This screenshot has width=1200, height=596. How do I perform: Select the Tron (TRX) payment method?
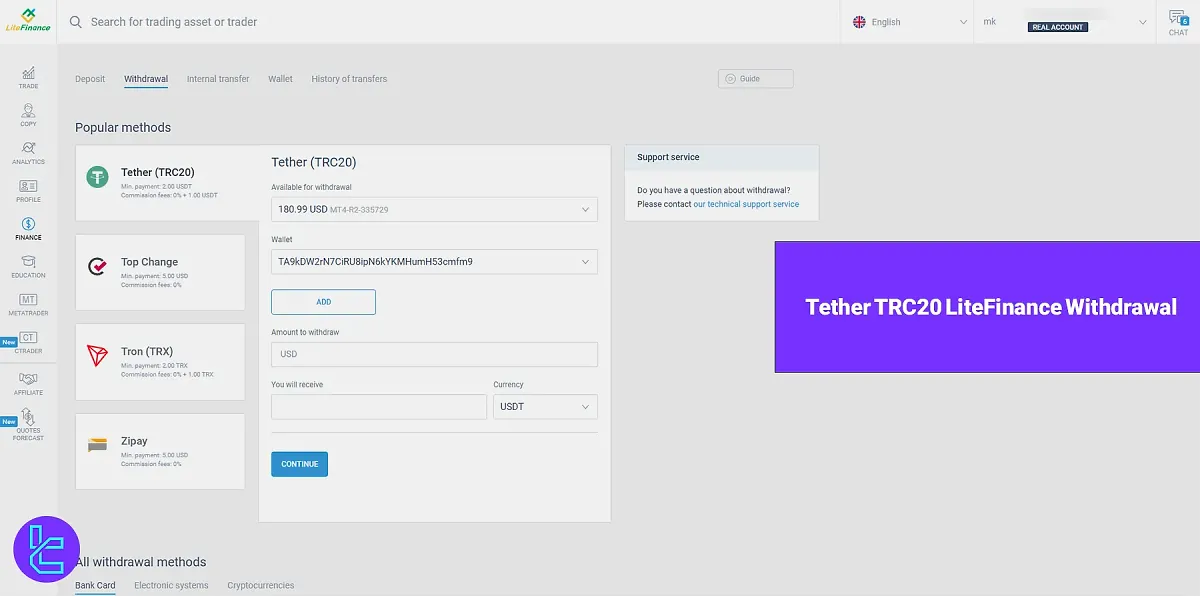click(x=160, y=361)
